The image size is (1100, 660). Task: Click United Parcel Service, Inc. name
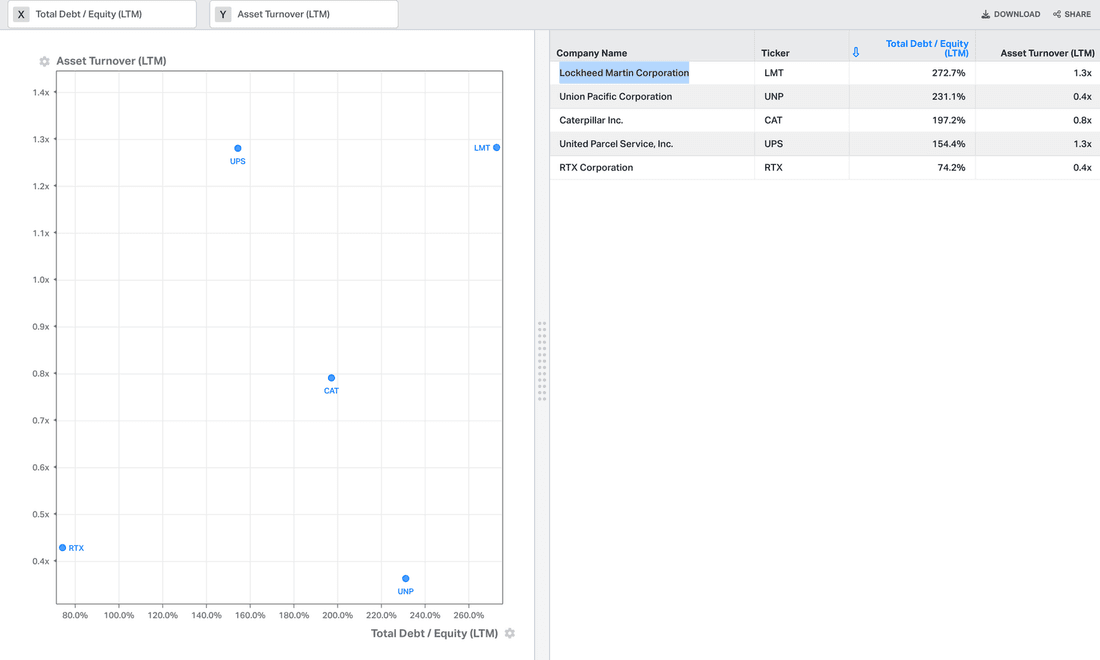[616, 144]
